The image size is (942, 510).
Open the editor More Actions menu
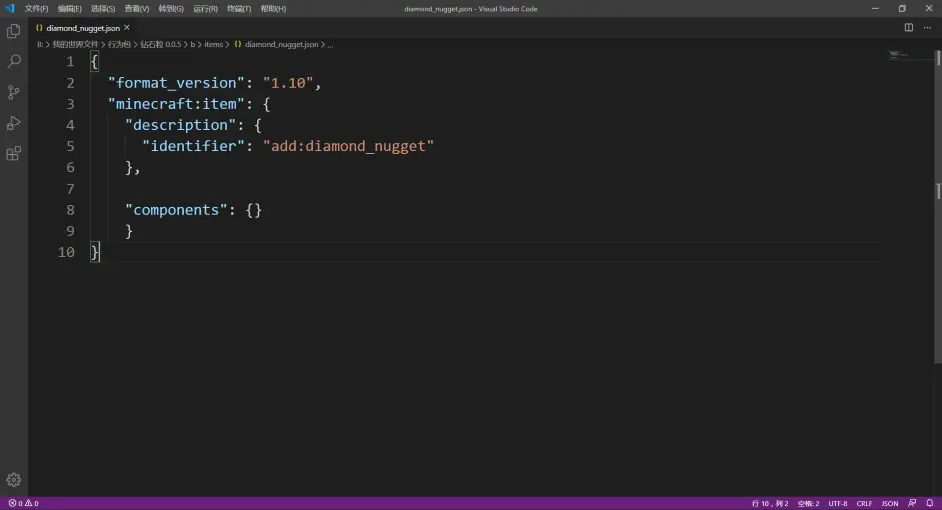(x=927, y=28)
